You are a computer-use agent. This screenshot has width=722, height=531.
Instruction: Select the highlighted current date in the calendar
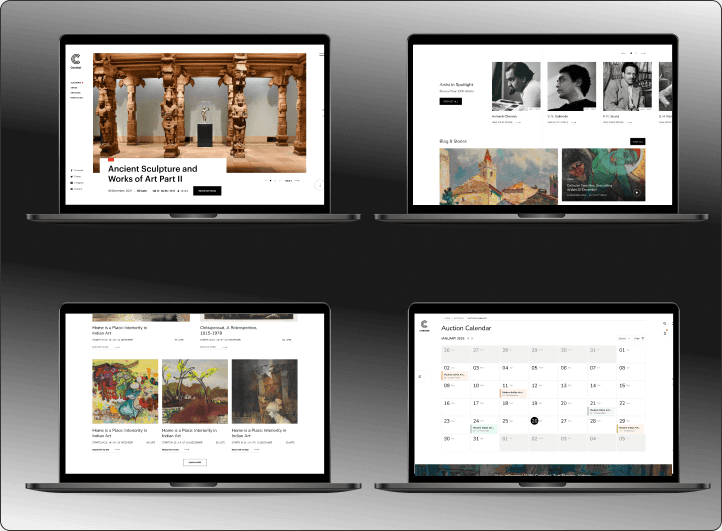point(534,421)
